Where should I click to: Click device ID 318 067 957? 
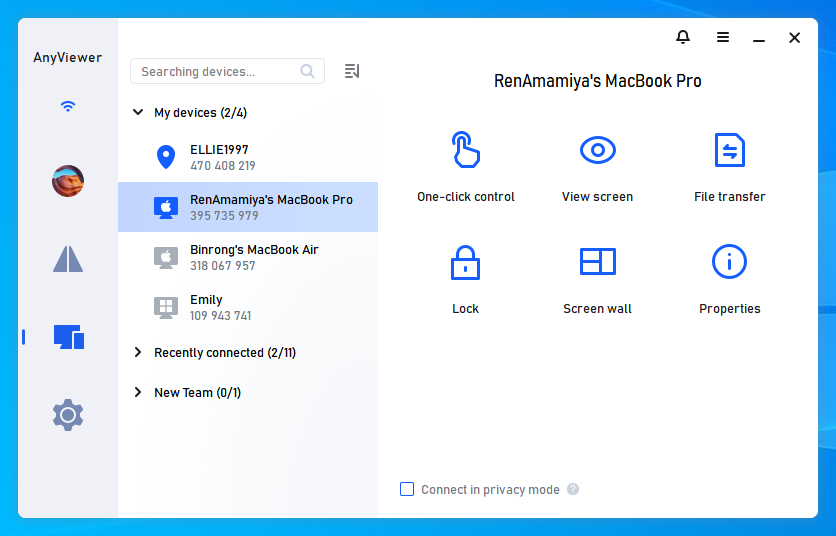[x=223, y=266]
